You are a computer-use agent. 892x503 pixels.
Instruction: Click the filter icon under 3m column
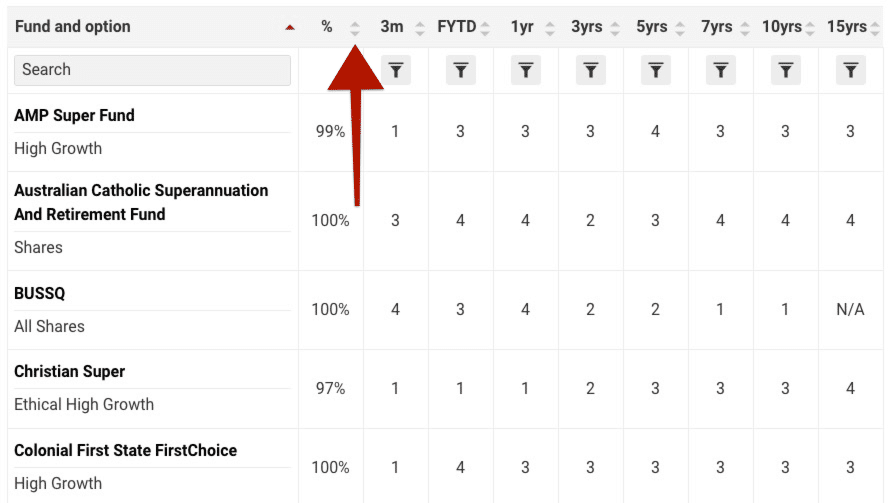[396, 70]
